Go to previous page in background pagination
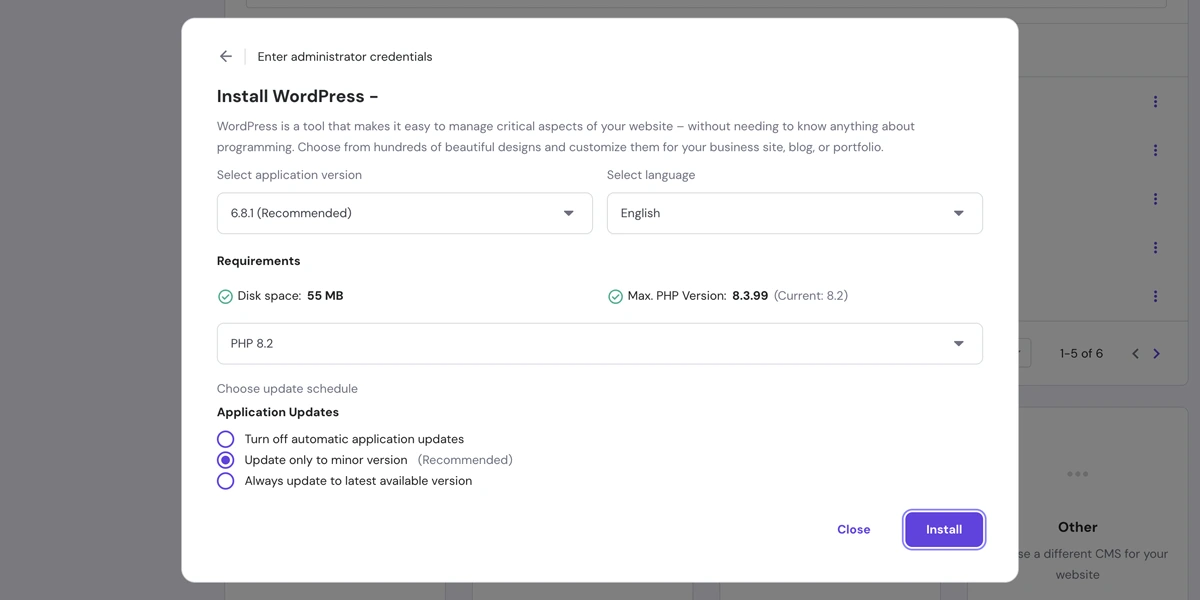The width and height of the screenshot is (1200, 600). click(x=1135, y=354)
